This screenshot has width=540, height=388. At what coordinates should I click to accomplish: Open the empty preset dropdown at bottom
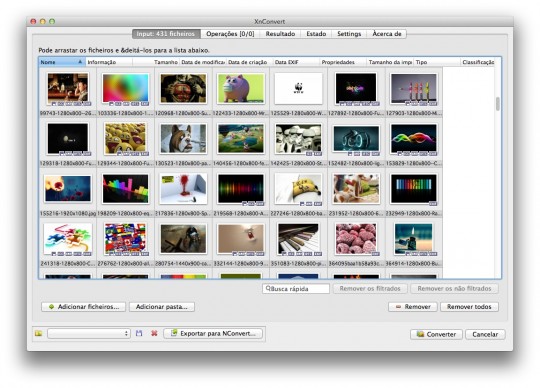(x=89, y=333)
